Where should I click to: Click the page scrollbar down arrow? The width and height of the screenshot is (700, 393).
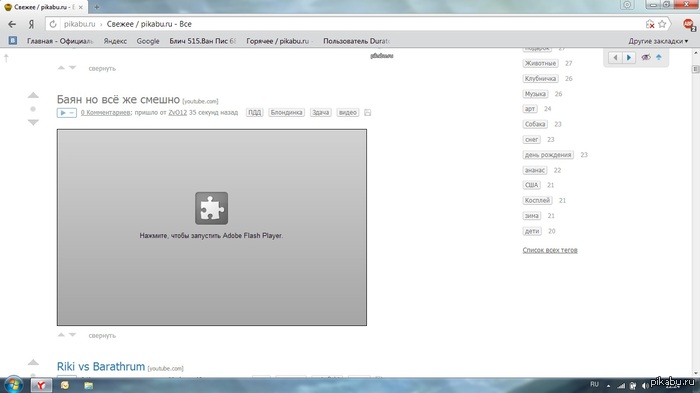click(696, 373)
